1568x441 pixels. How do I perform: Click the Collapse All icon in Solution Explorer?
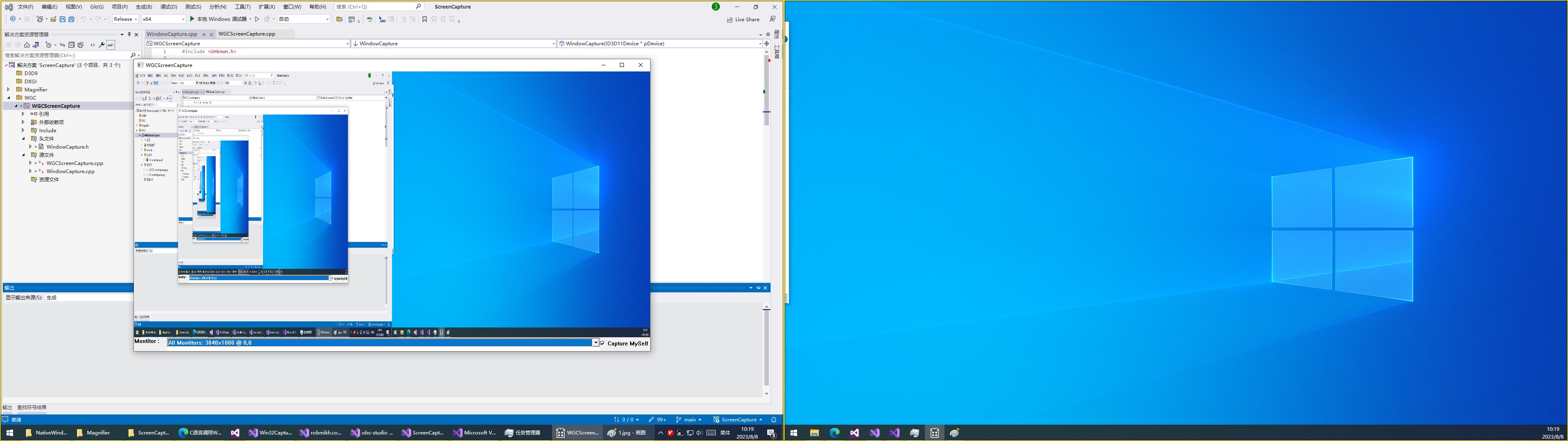click(71, 45)
